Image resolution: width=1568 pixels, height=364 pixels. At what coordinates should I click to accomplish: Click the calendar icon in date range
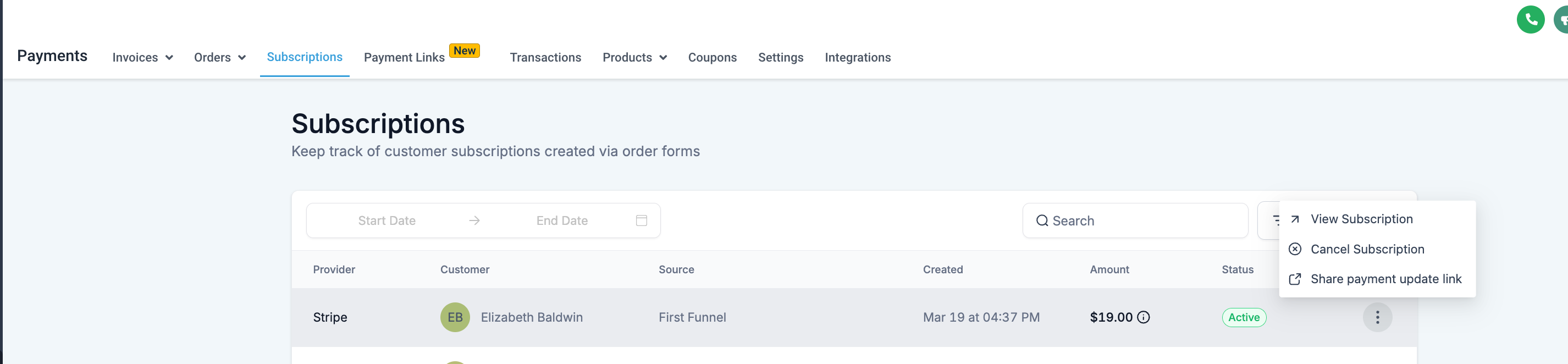pyautogui.click(x=641, y=220)
